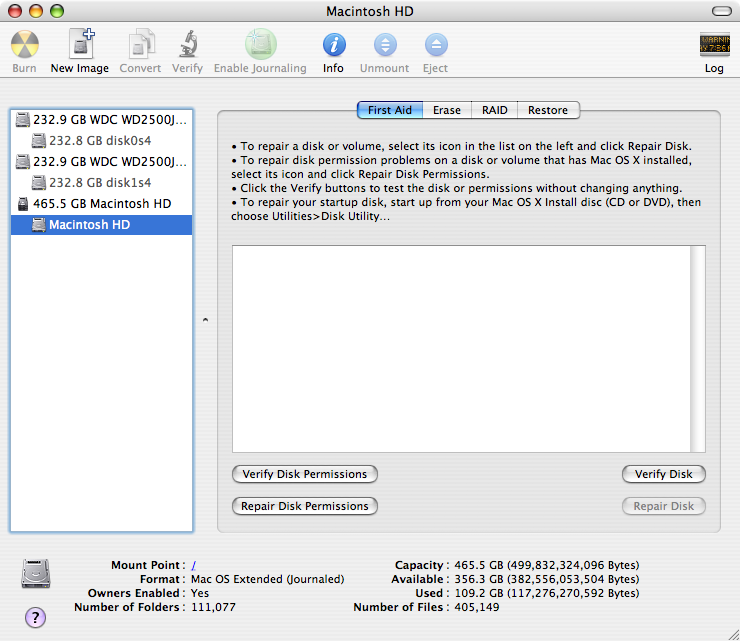Create a New Image from the toolbar
This screenshot has width=740, height=641.
tap(81, 43)
